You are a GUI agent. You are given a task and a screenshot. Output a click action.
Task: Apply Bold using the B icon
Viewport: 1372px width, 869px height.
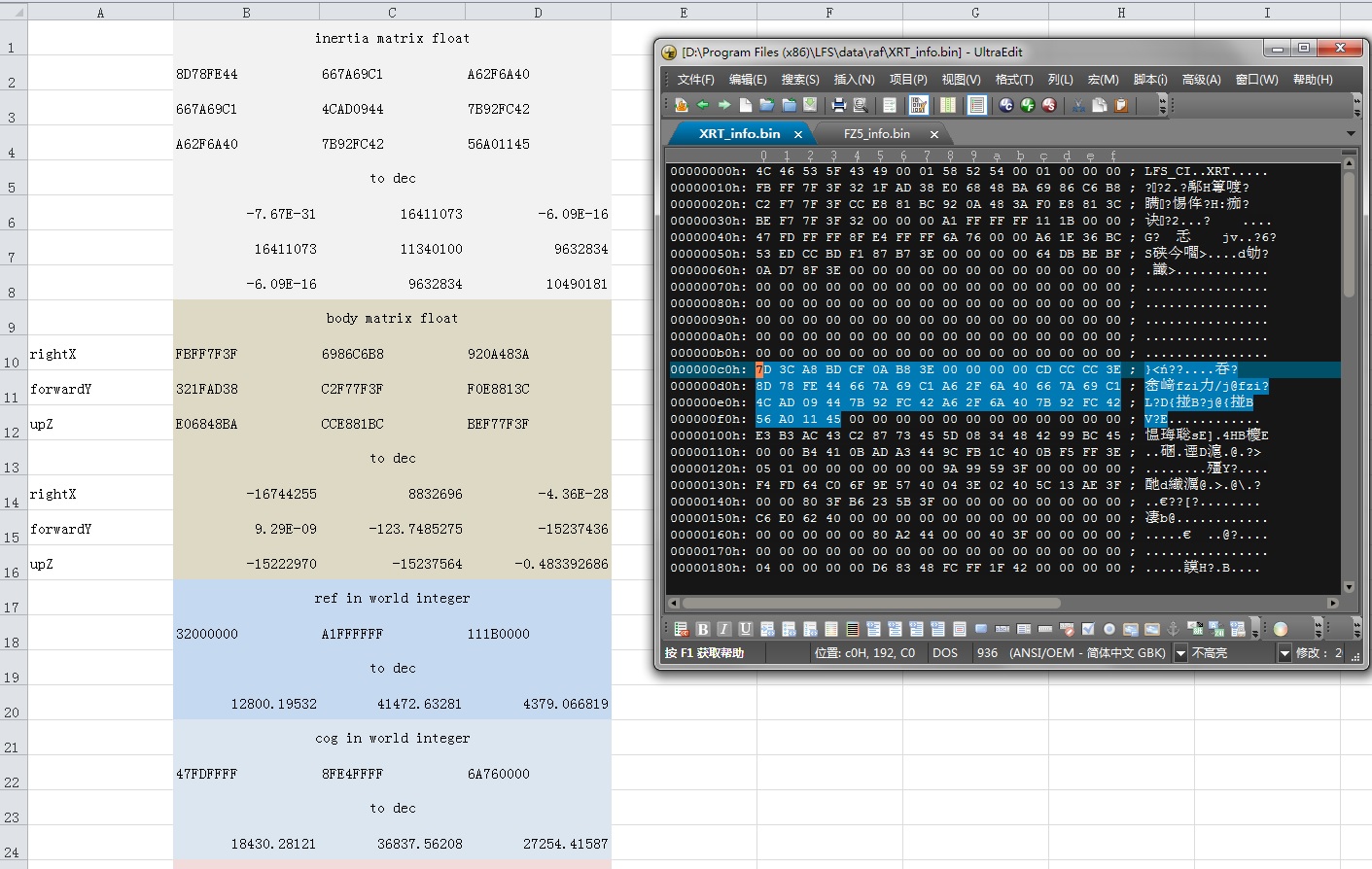point(703,629)
